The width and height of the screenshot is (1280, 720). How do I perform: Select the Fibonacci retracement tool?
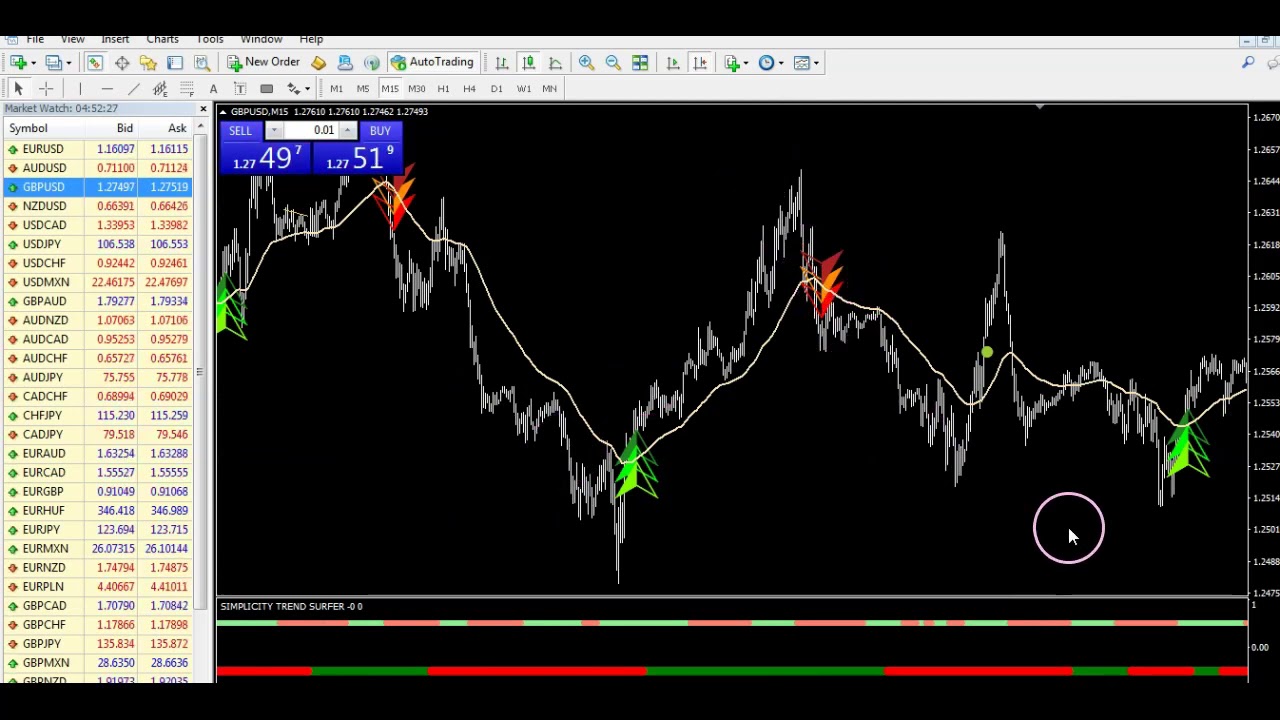tap(187, 89)
